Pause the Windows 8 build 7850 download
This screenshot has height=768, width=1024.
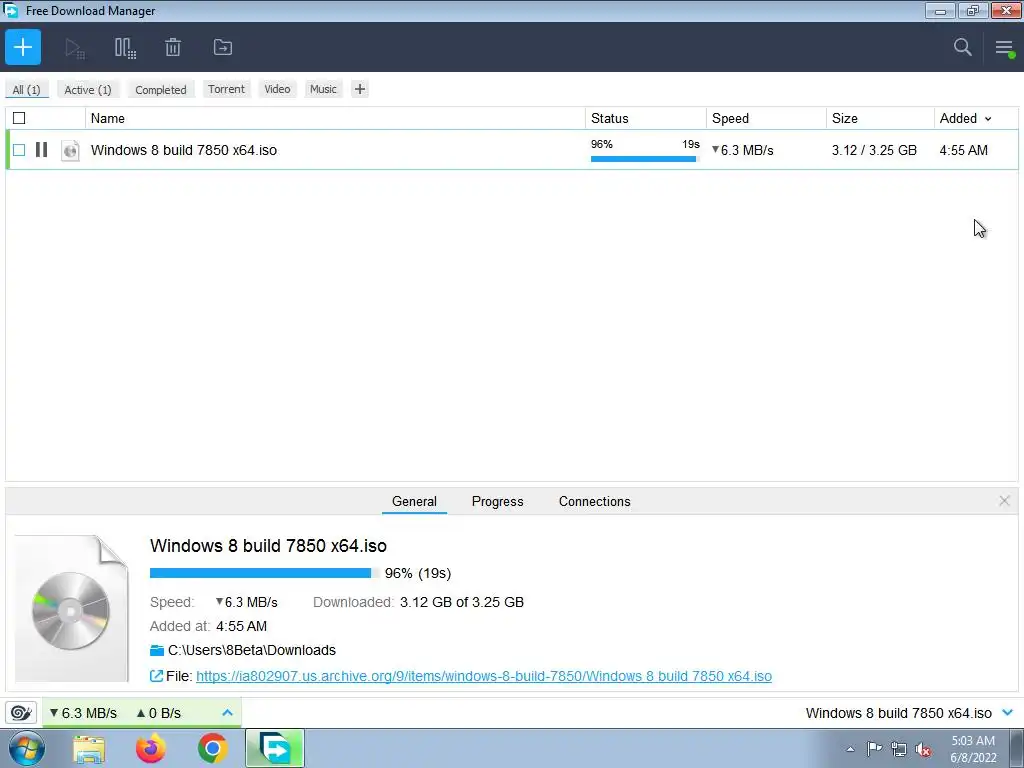(41, 150)
